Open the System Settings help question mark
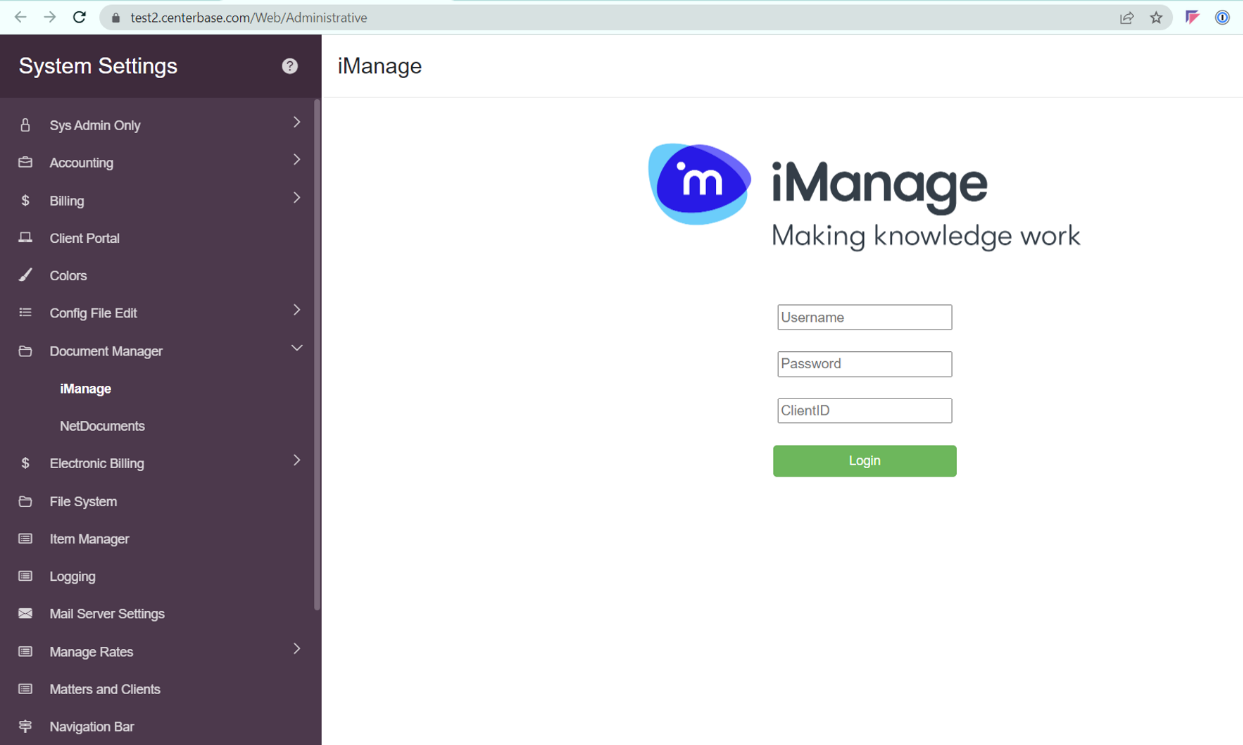This screenshot has height=745, width=1243. [289, 66]
